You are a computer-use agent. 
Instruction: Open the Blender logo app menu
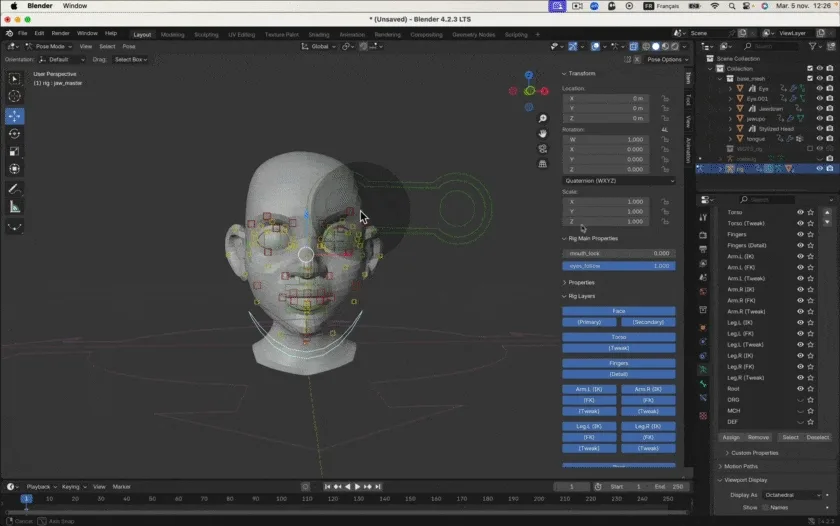click(10, 33)
